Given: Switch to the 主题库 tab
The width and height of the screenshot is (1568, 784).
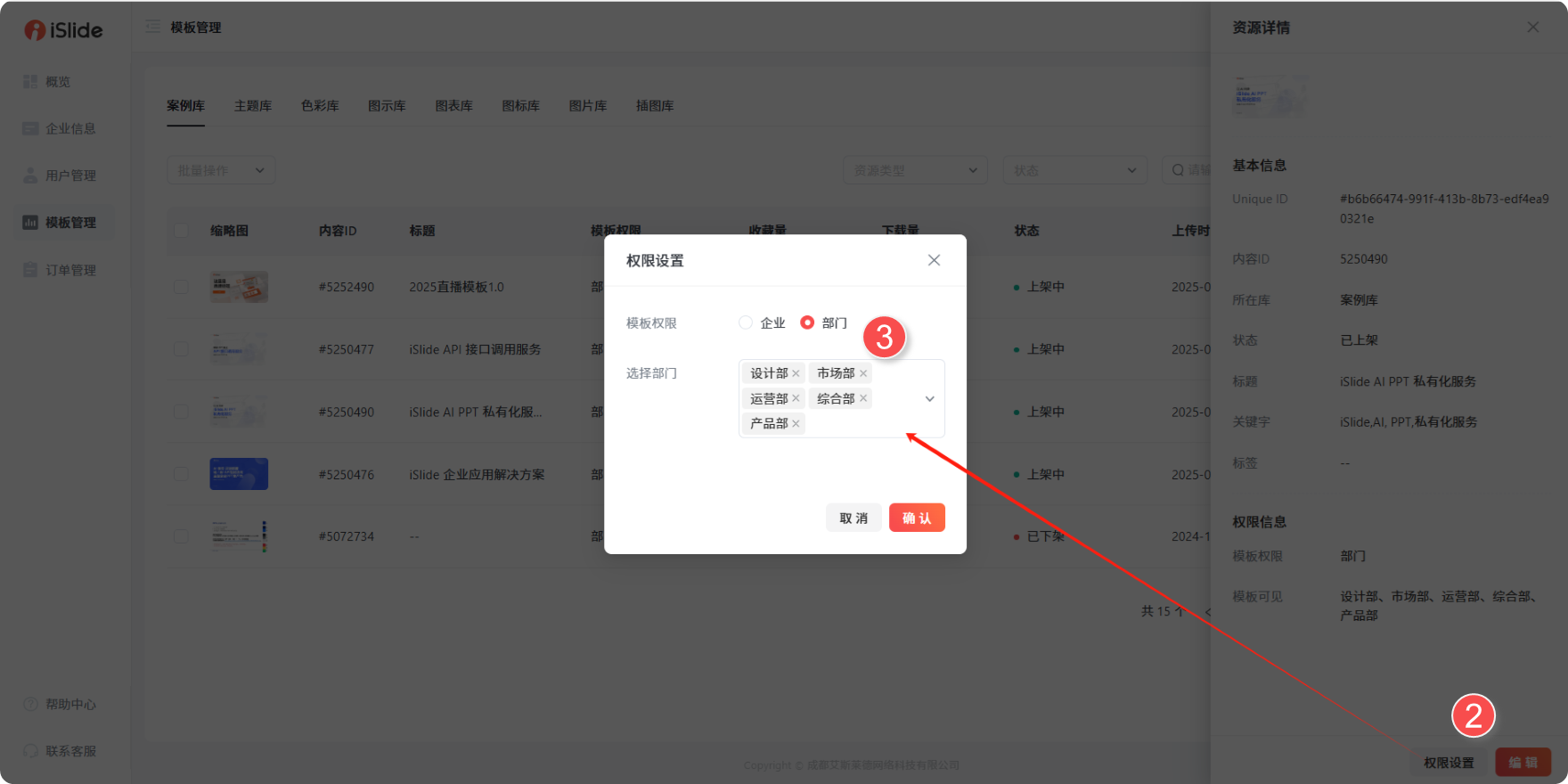Looking at the screenshot, I should pyautogui.click(x=253, y=106).
